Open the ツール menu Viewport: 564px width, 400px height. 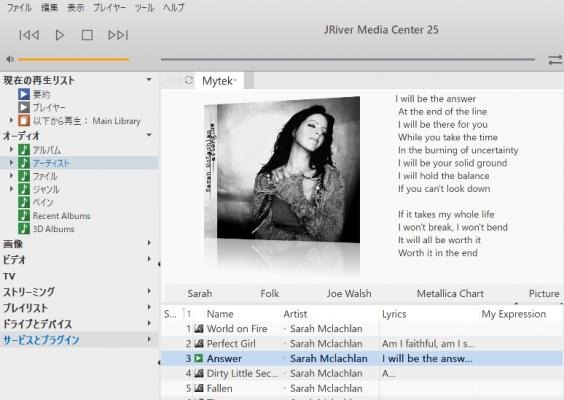click(144, 8)
